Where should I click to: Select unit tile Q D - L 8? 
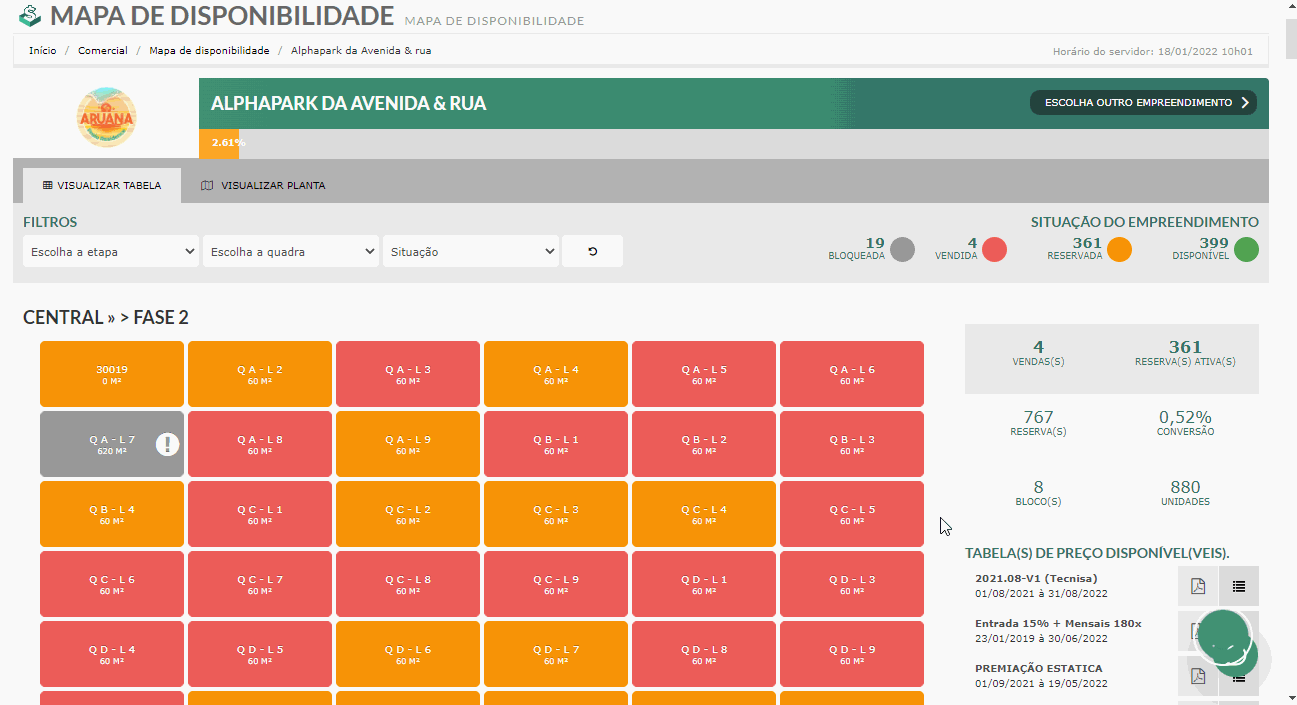(704, 654)
